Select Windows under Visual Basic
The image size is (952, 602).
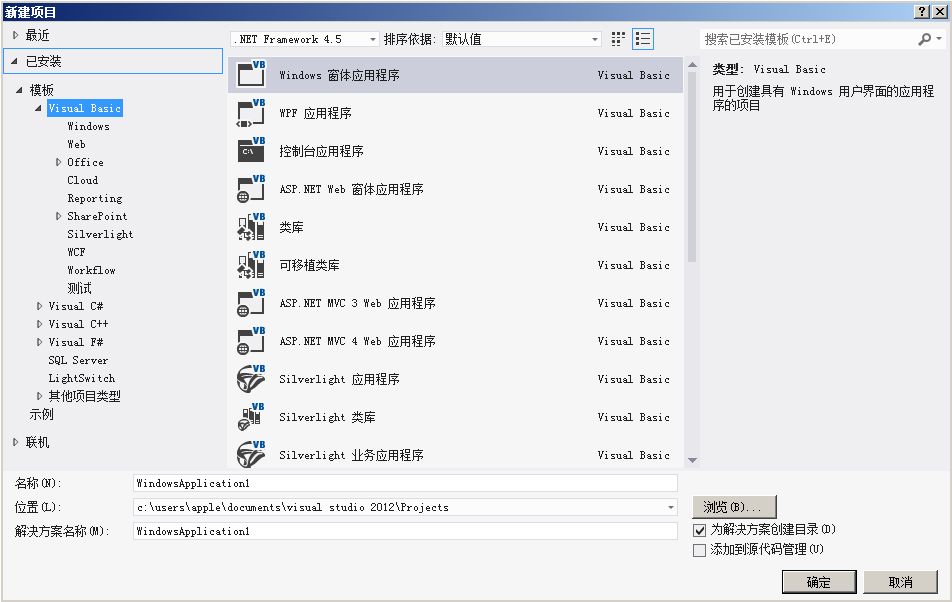[x=89, y=126]
